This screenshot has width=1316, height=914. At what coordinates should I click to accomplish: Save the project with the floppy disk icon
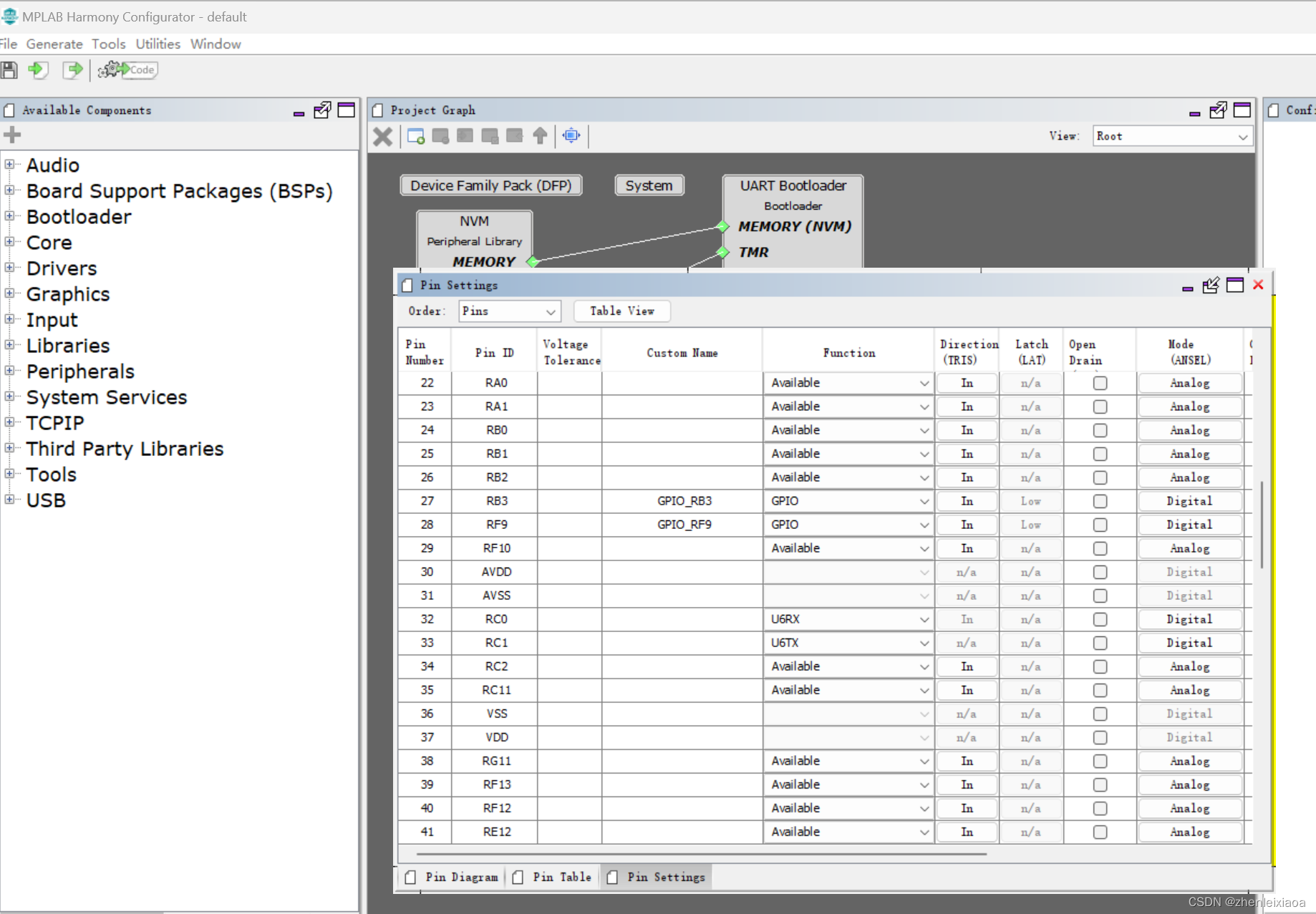coord(9,70)
